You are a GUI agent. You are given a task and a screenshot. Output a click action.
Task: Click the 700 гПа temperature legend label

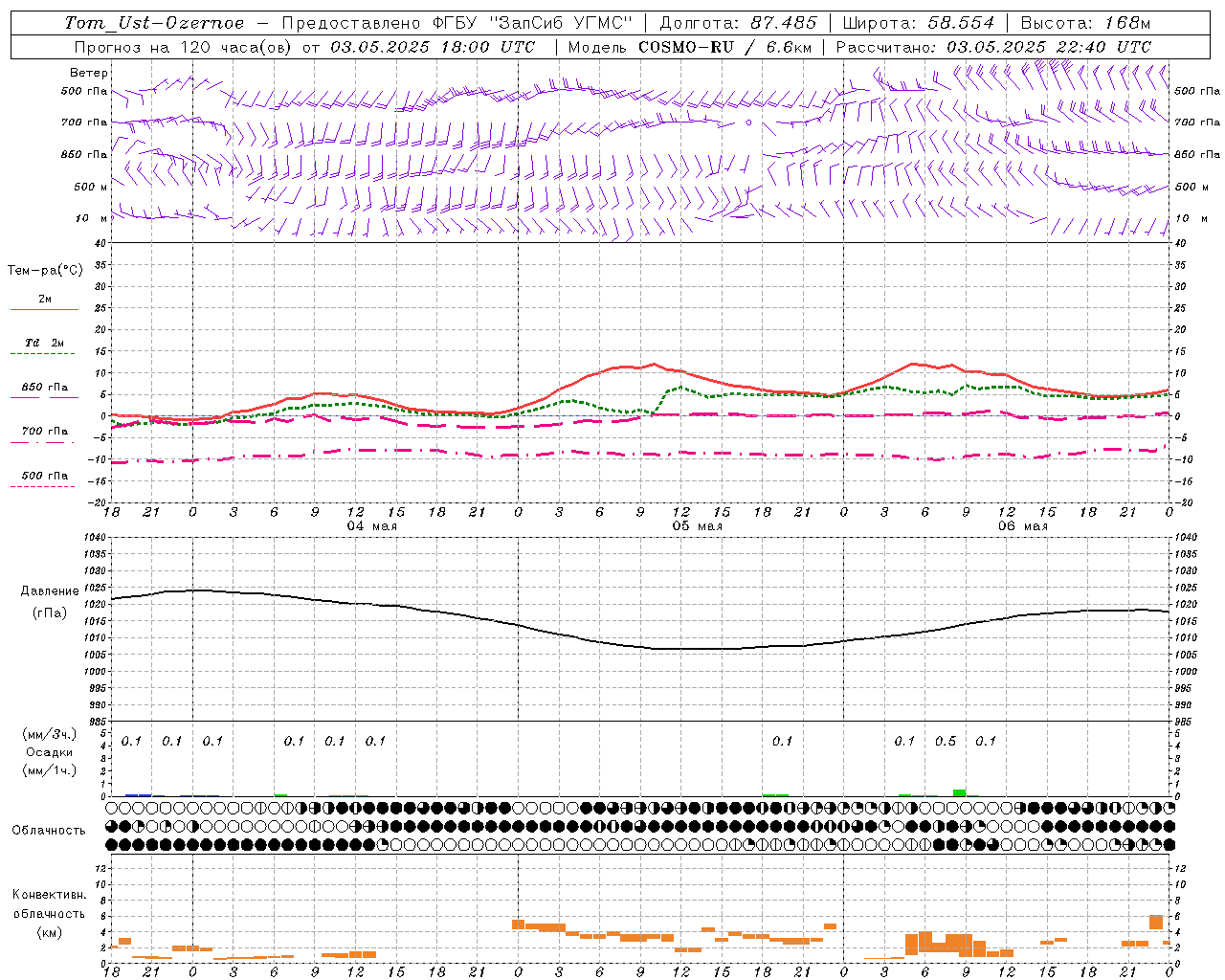(45, 432)
